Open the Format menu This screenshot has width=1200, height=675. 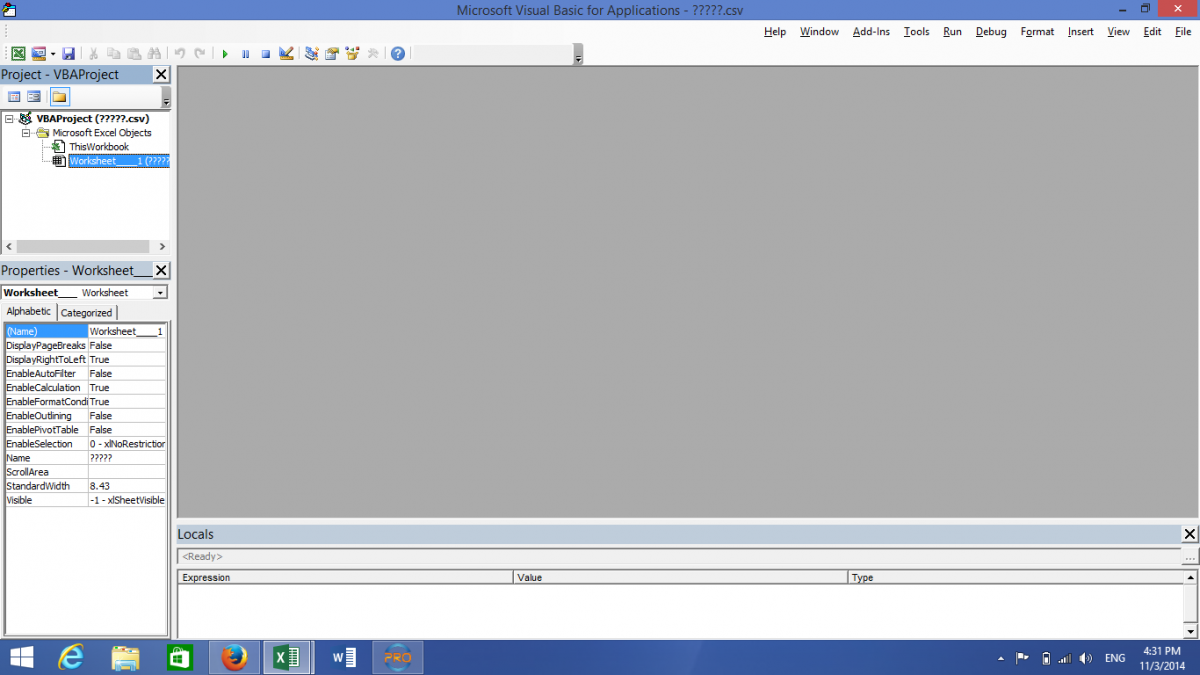pyautogui.click(x=1037, y=32)
